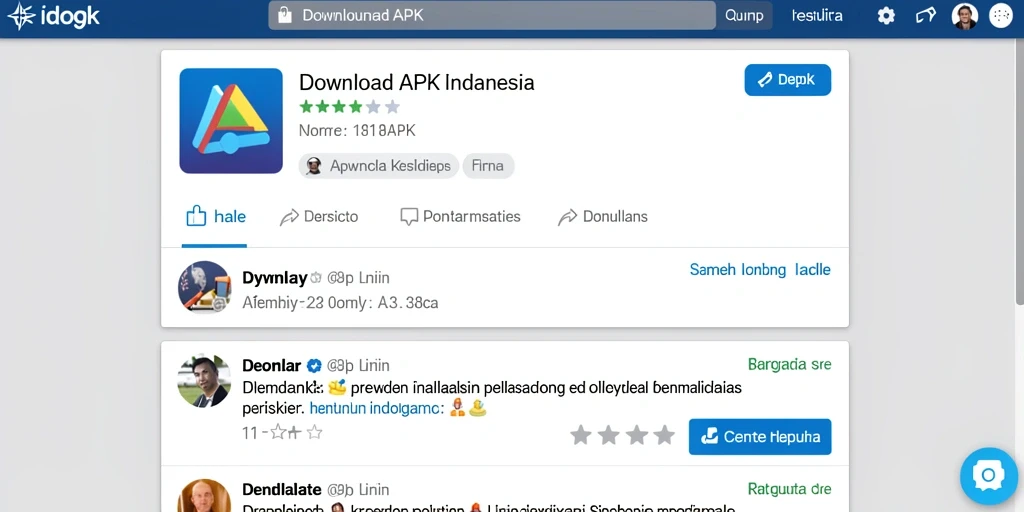1024x512 pixels.
Task: Click the Dendlalate reviewer avatar
Action: click(204, 496)
